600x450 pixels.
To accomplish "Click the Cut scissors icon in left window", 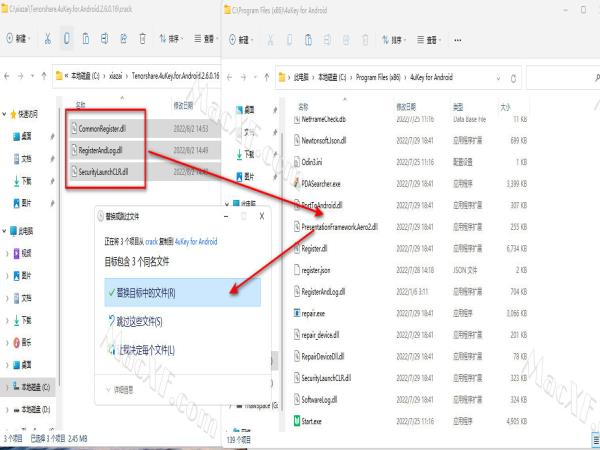I will [x=48, y=38].
